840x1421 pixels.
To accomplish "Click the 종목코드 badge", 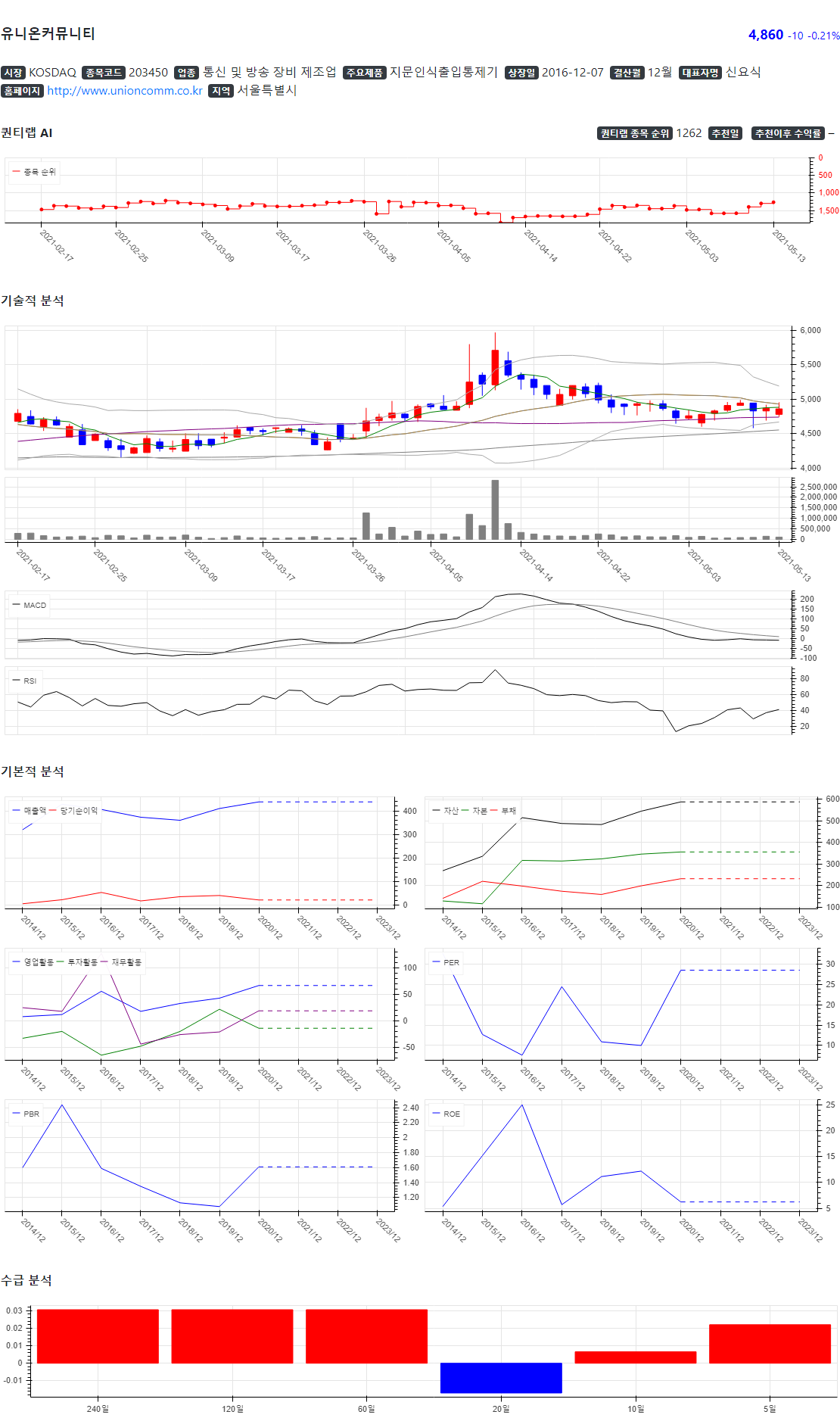I will click(x=103, y=73).
